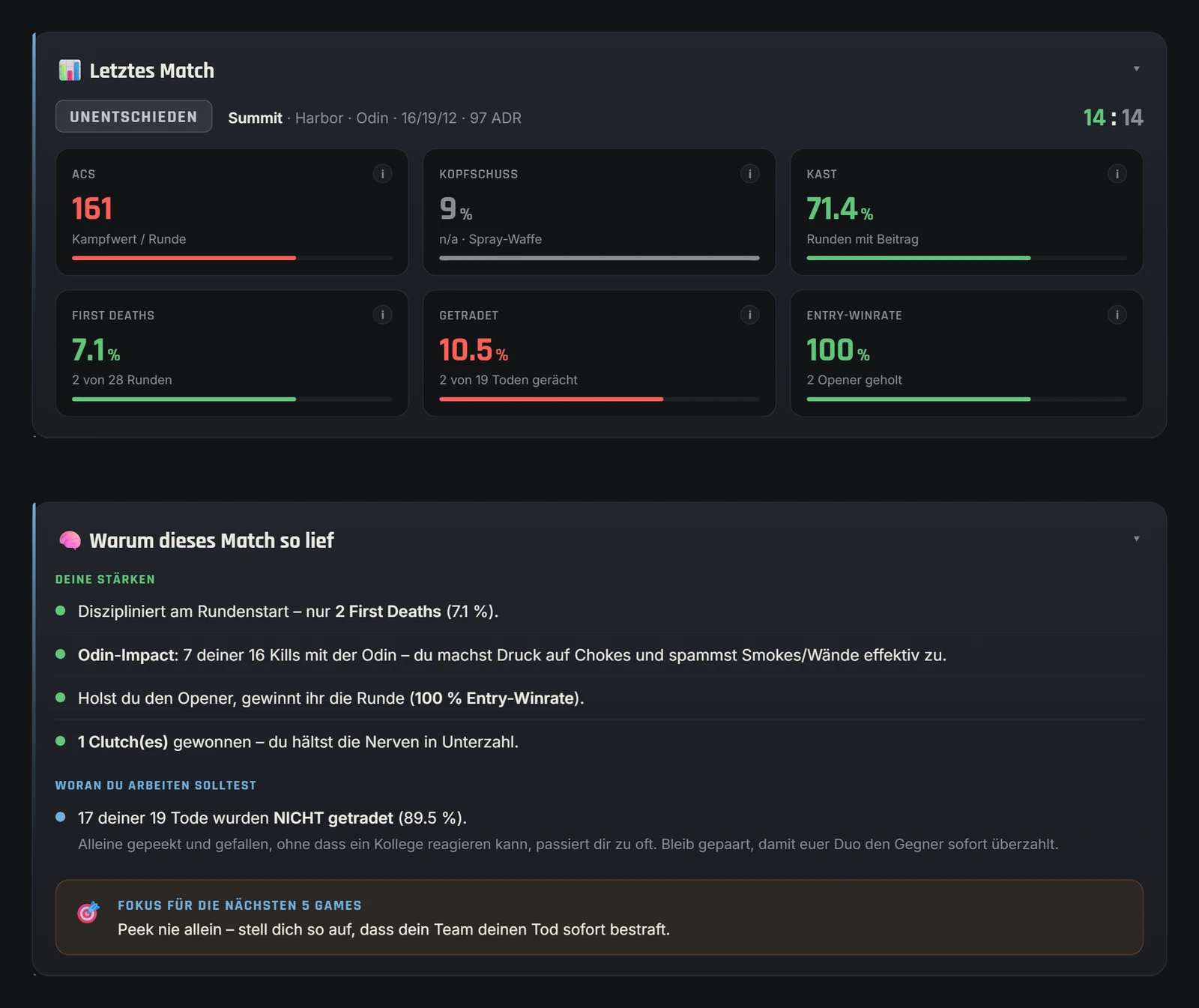Click the 71.4% KAST value

pos(839,208)
